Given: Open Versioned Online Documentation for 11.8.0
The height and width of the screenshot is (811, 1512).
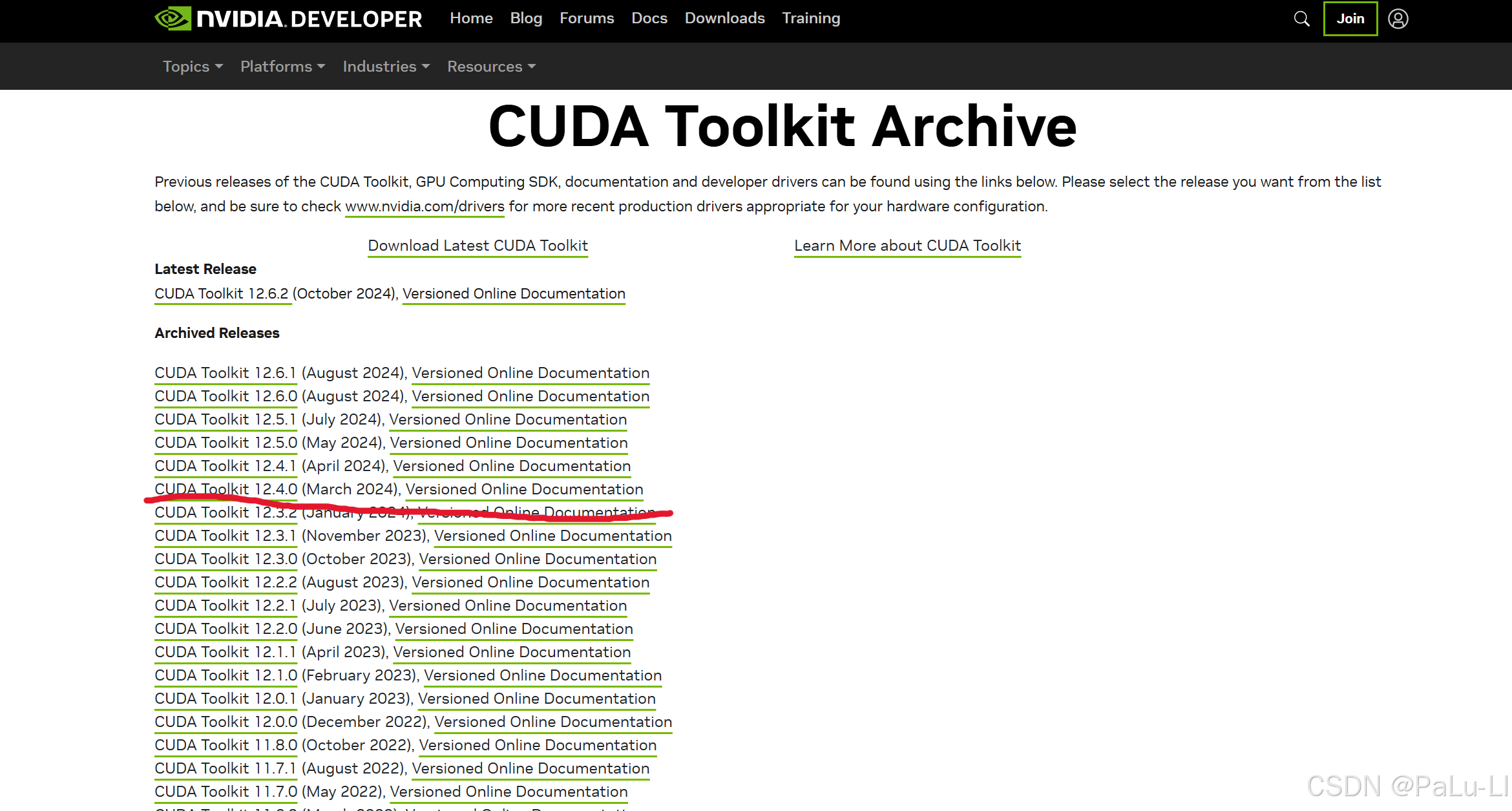Looking at the screenshot, I should point(538,745).
